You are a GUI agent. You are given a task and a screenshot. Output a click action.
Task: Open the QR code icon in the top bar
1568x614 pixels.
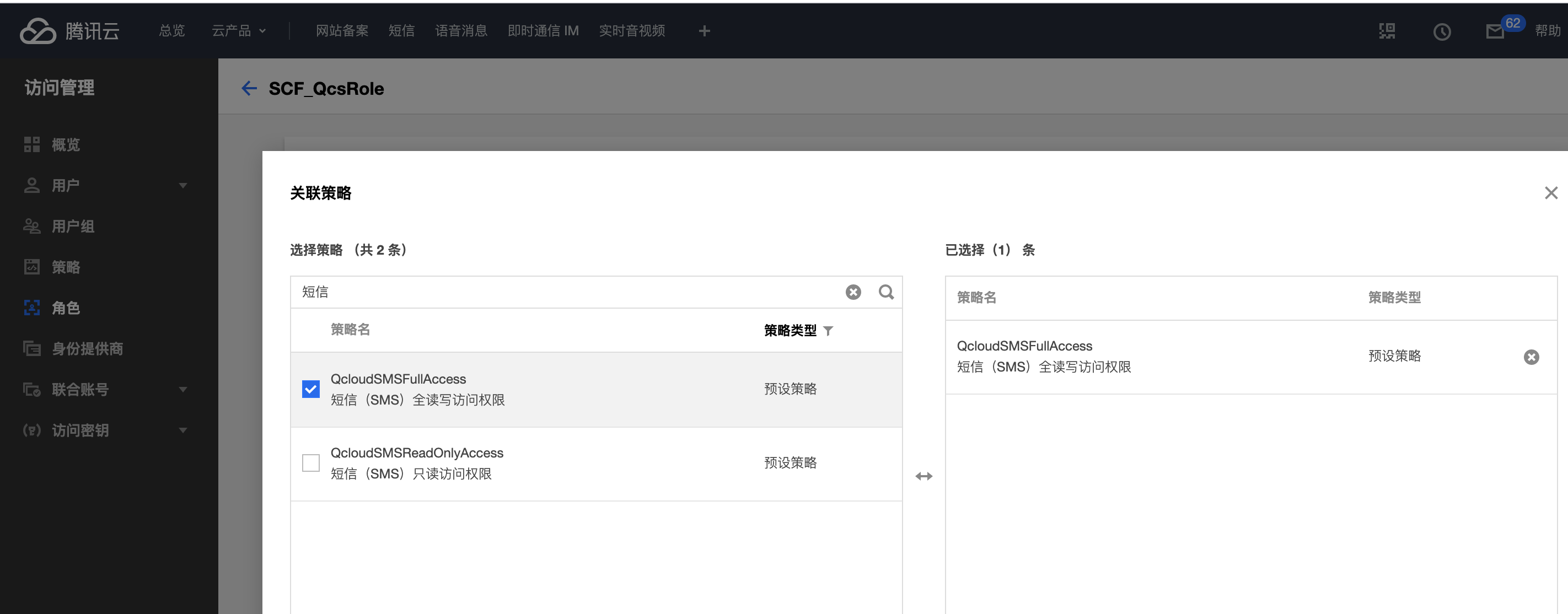click(x=1387, y=31)
